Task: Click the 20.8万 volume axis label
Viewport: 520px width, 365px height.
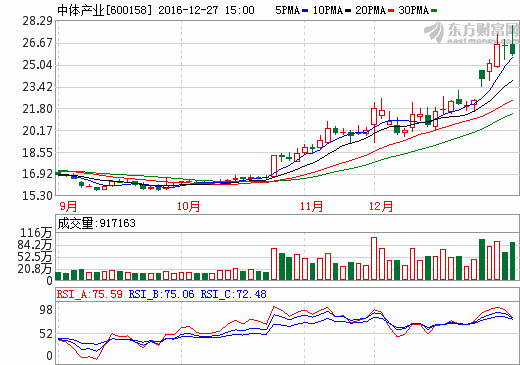Action: (x=35, y=269)
